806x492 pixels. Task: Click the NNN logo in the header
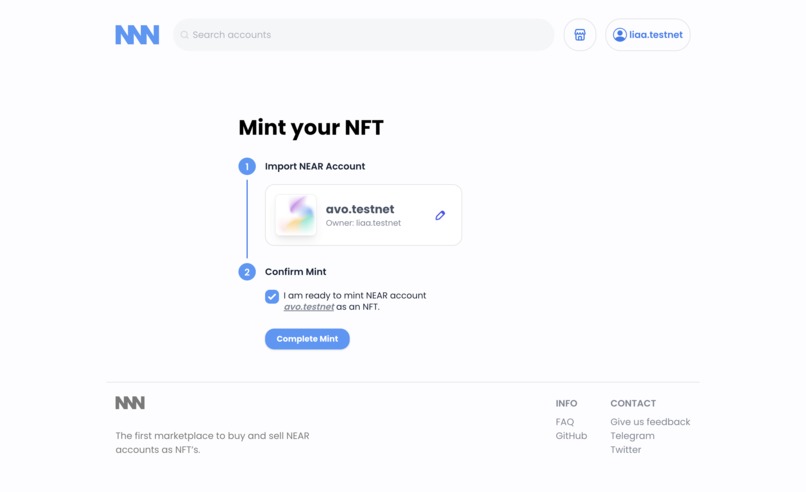137,35
